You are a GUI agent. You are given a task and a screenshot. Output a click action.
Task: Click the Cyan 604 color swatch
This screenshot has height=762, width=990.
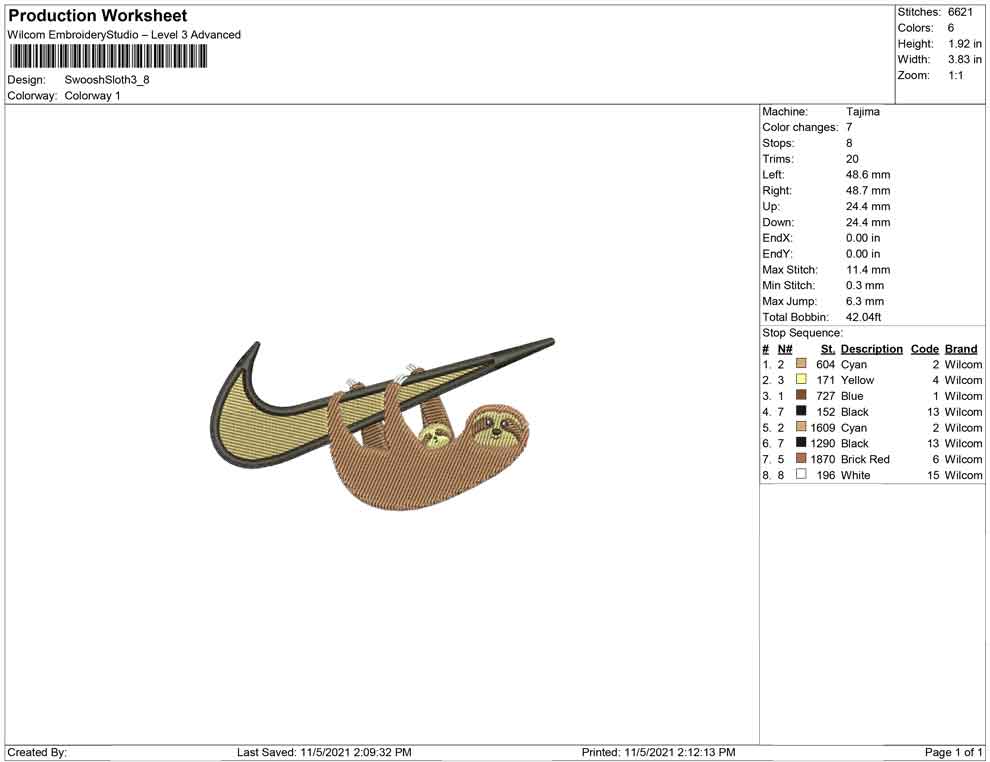(x=801, y=364)
